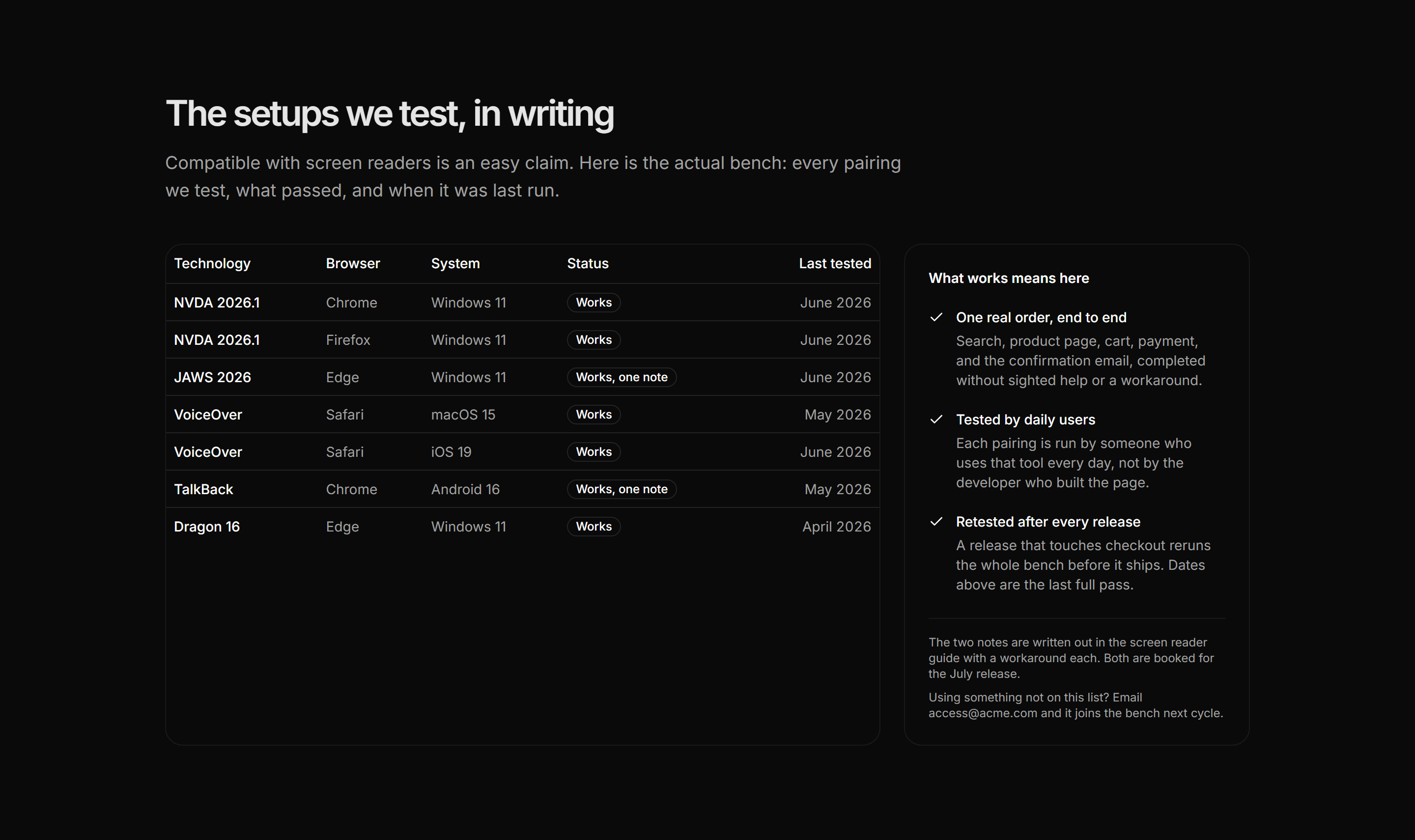
Task: Click "VoiceOver" in the macOS 15 row
Action: (208, 415)
